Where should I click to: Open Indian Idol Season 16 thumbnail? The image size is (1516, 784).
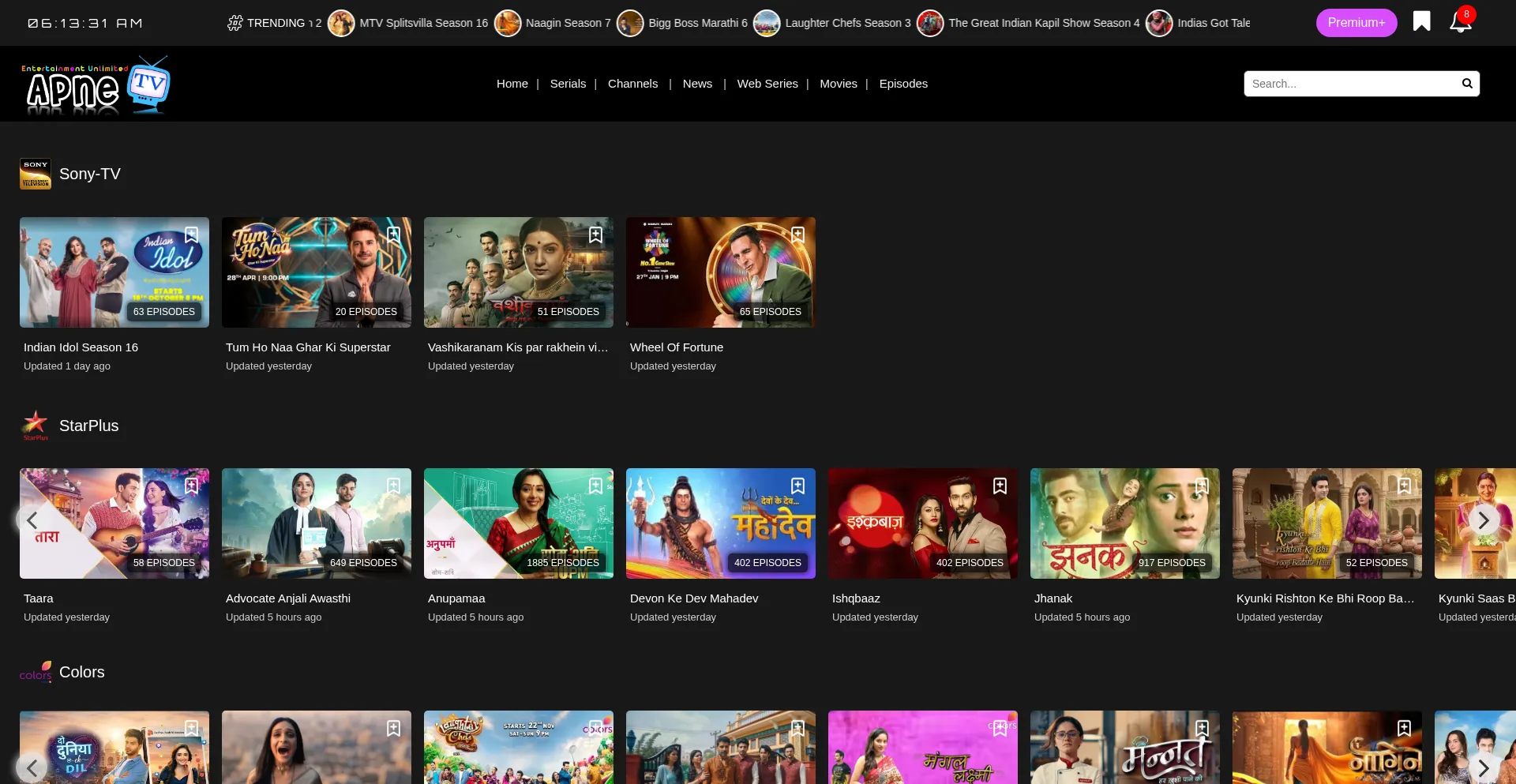coord(114,272)
